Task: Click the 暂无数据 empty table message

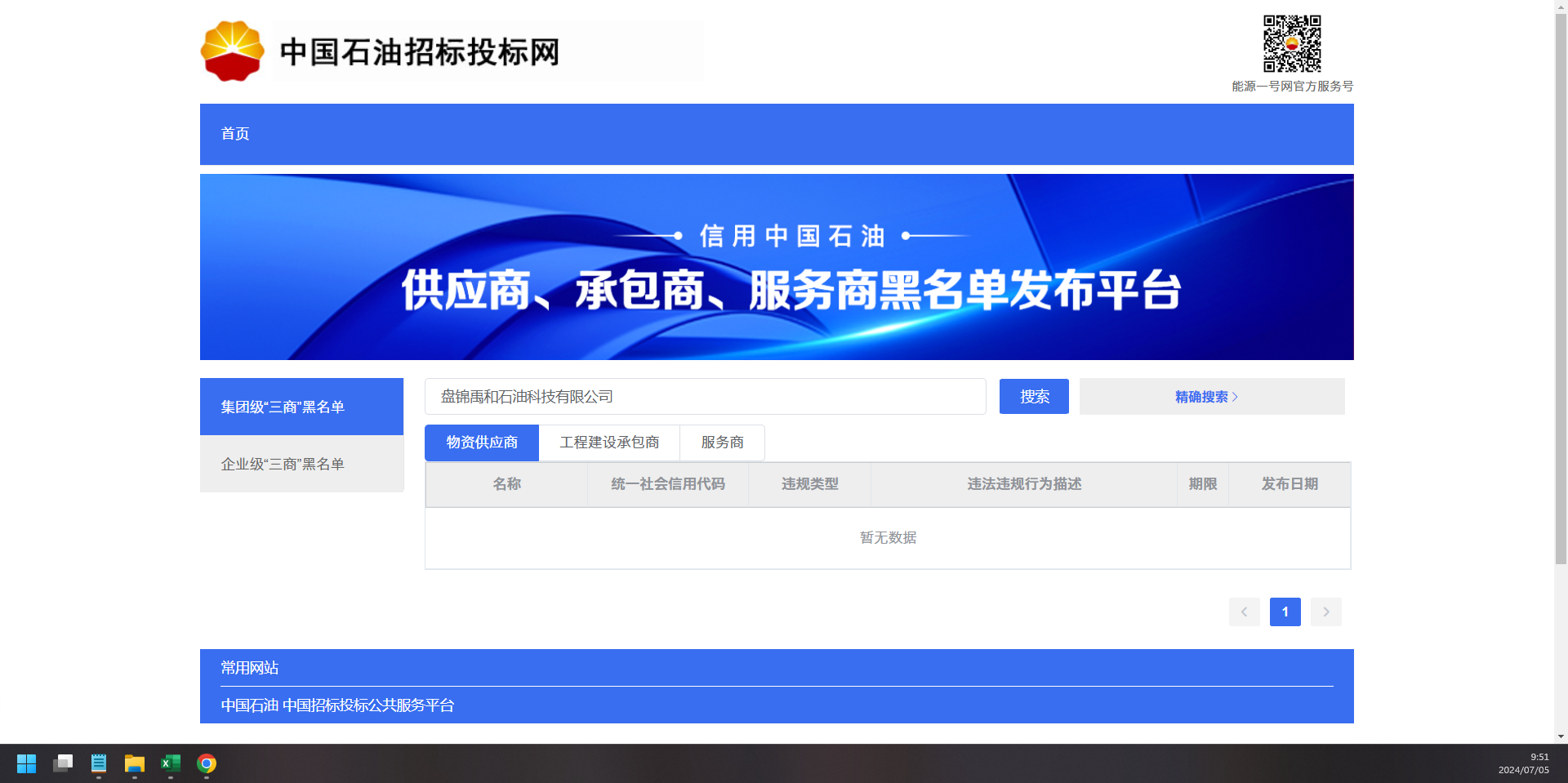Action: (x=888, y=538)
